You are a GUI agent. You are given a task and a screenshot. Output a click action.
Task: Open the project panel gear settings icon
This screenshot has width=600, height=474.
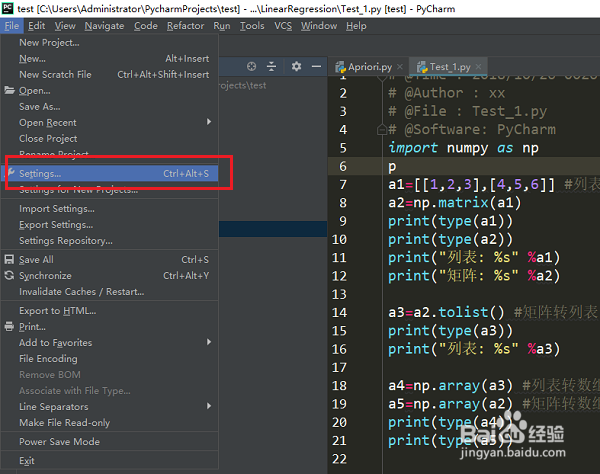click(x=296, y=67)
